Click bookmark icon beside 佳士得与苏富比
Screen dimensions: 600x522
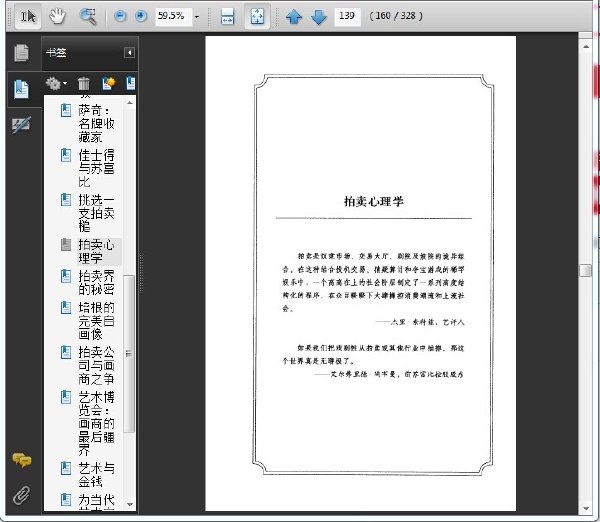[x=66, y=155]
